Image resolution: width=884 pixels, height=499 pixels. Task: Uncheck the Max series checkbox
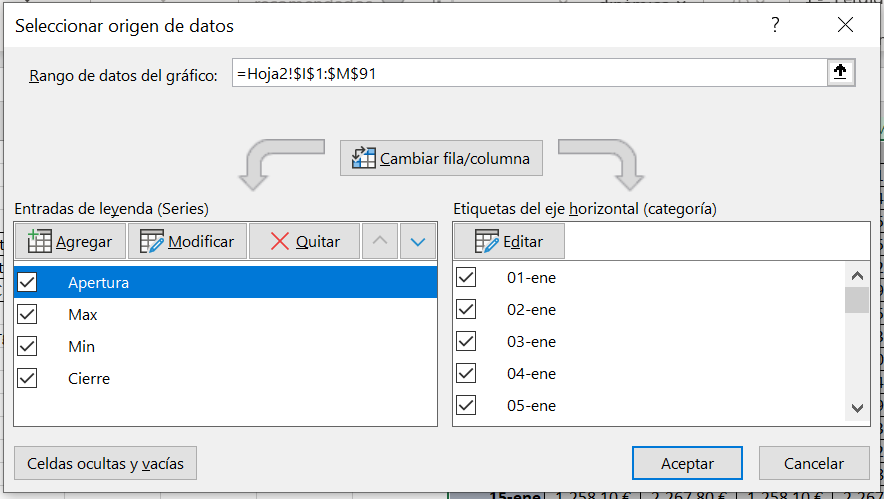(x=27, y=315)
